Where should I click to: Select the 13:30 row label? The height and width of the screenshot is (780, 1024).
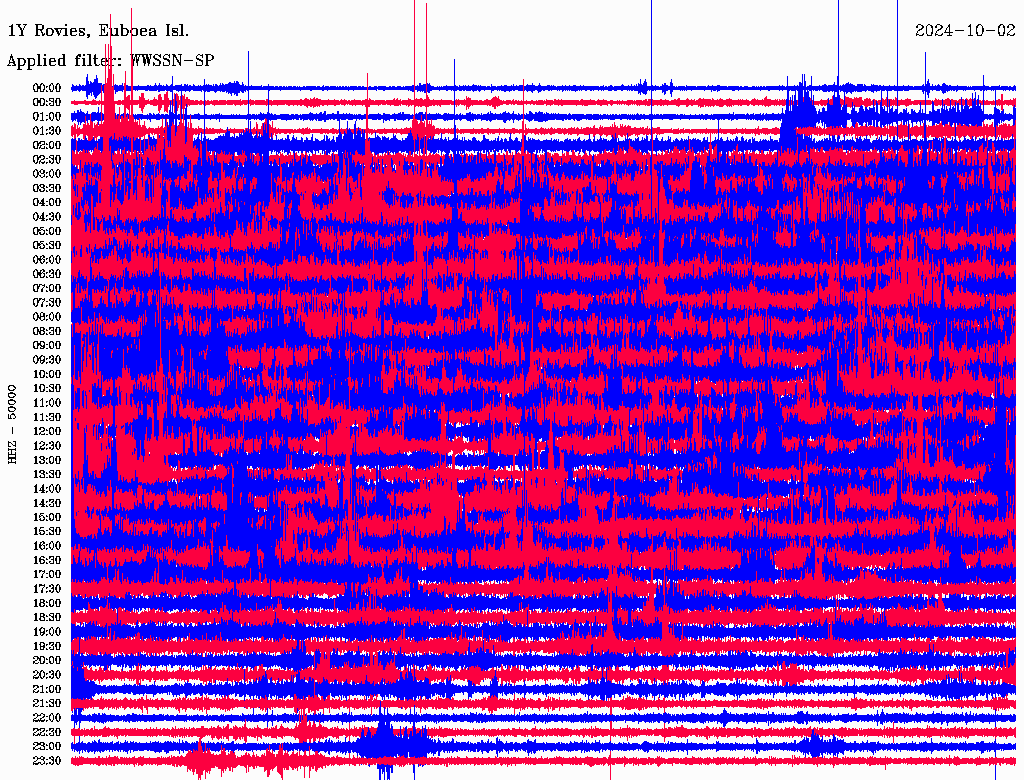click(47, 474)
